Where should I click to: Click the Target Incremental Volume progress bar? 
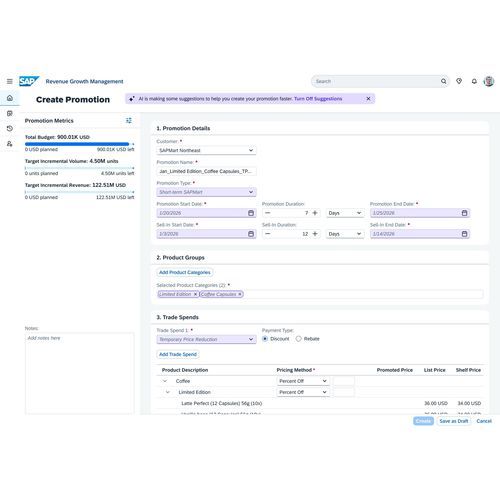point(79,168)
